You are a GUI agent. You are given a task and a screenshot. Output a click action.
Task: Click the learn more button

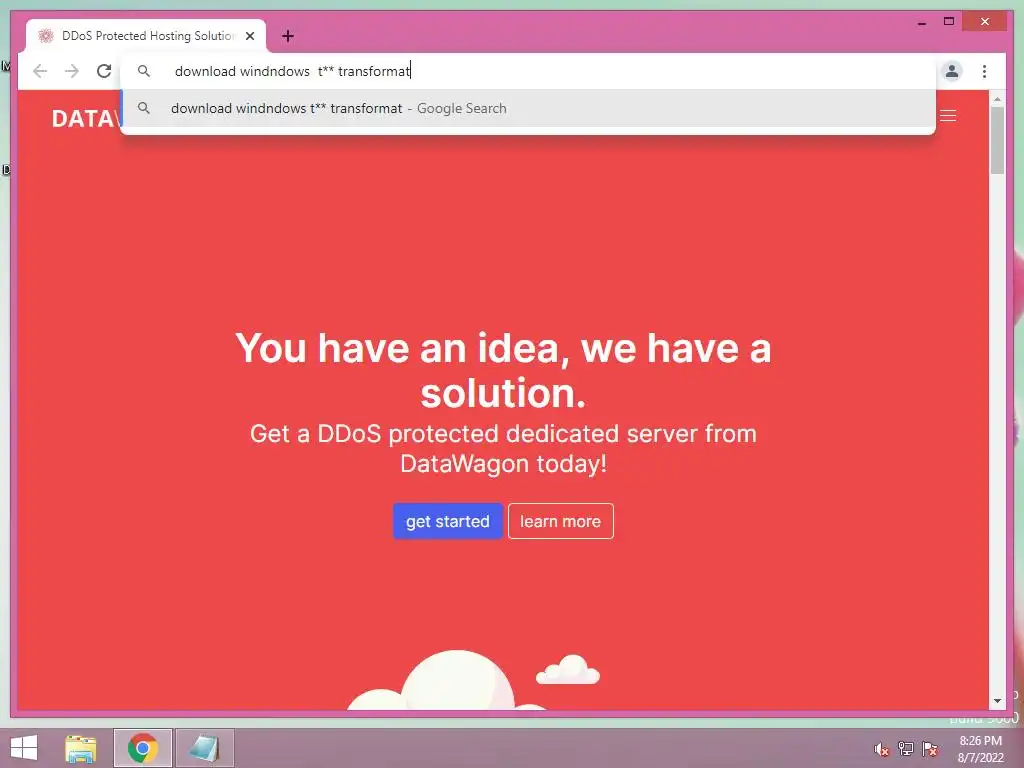pyautogui.click(x=560, y=521)
